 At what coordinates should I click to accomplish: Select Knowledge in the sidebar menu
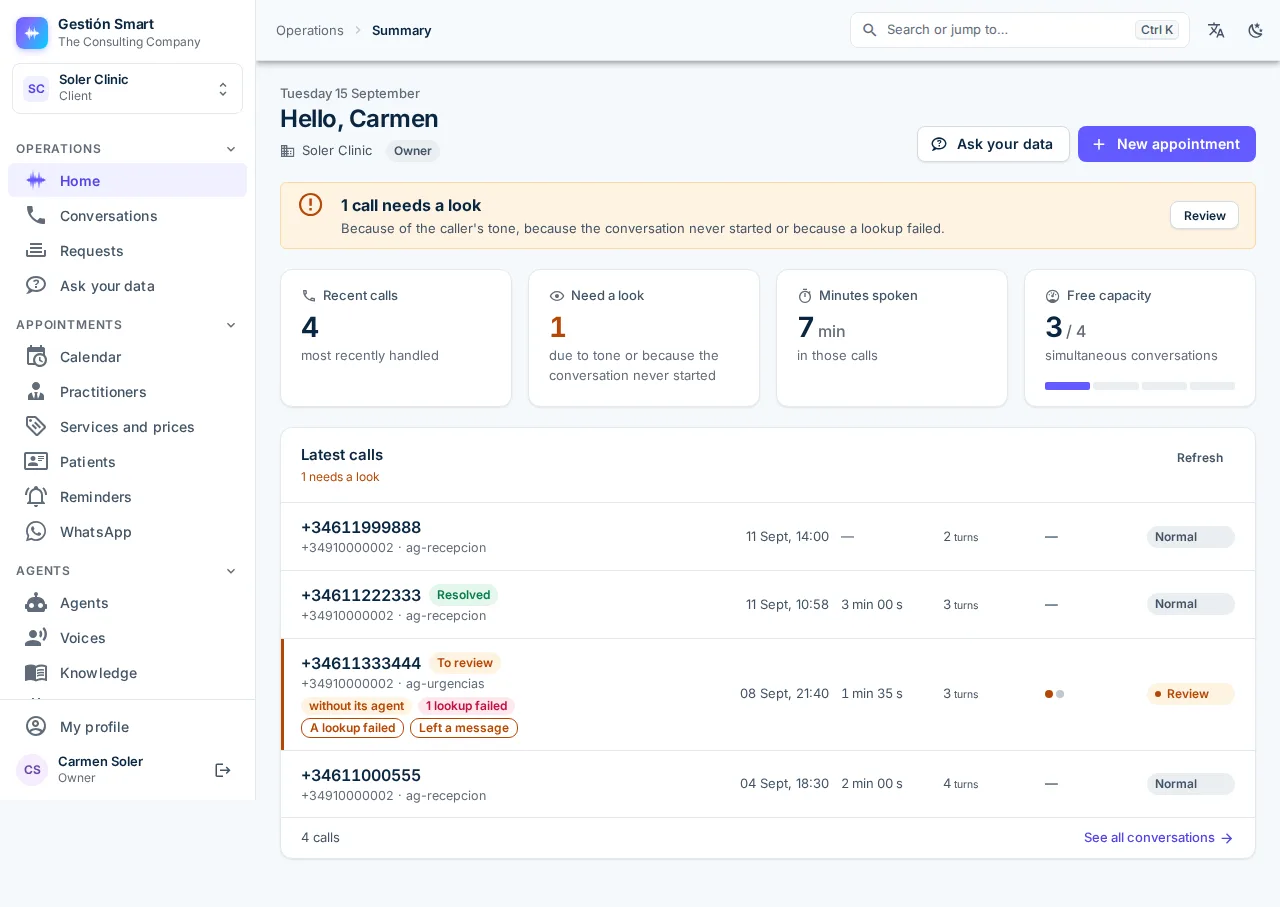coord(127,672)
